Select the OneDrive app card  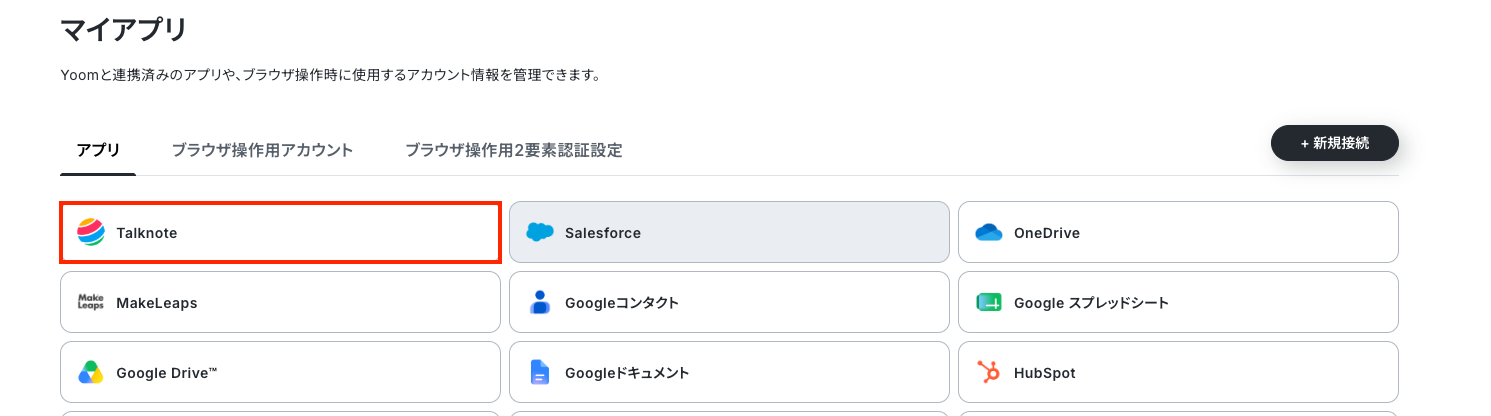point(1178,232)
